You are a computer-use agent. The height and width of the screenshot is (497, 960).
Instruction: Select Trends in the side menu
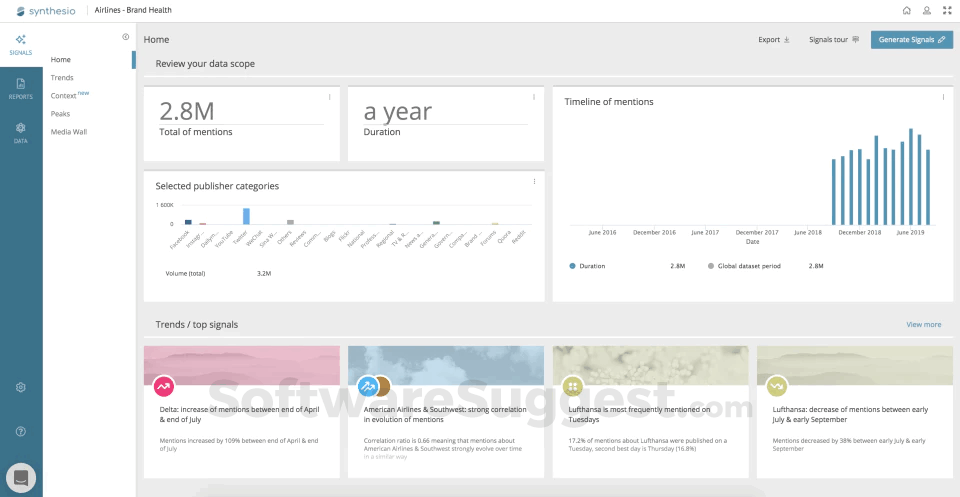[62, 77]
